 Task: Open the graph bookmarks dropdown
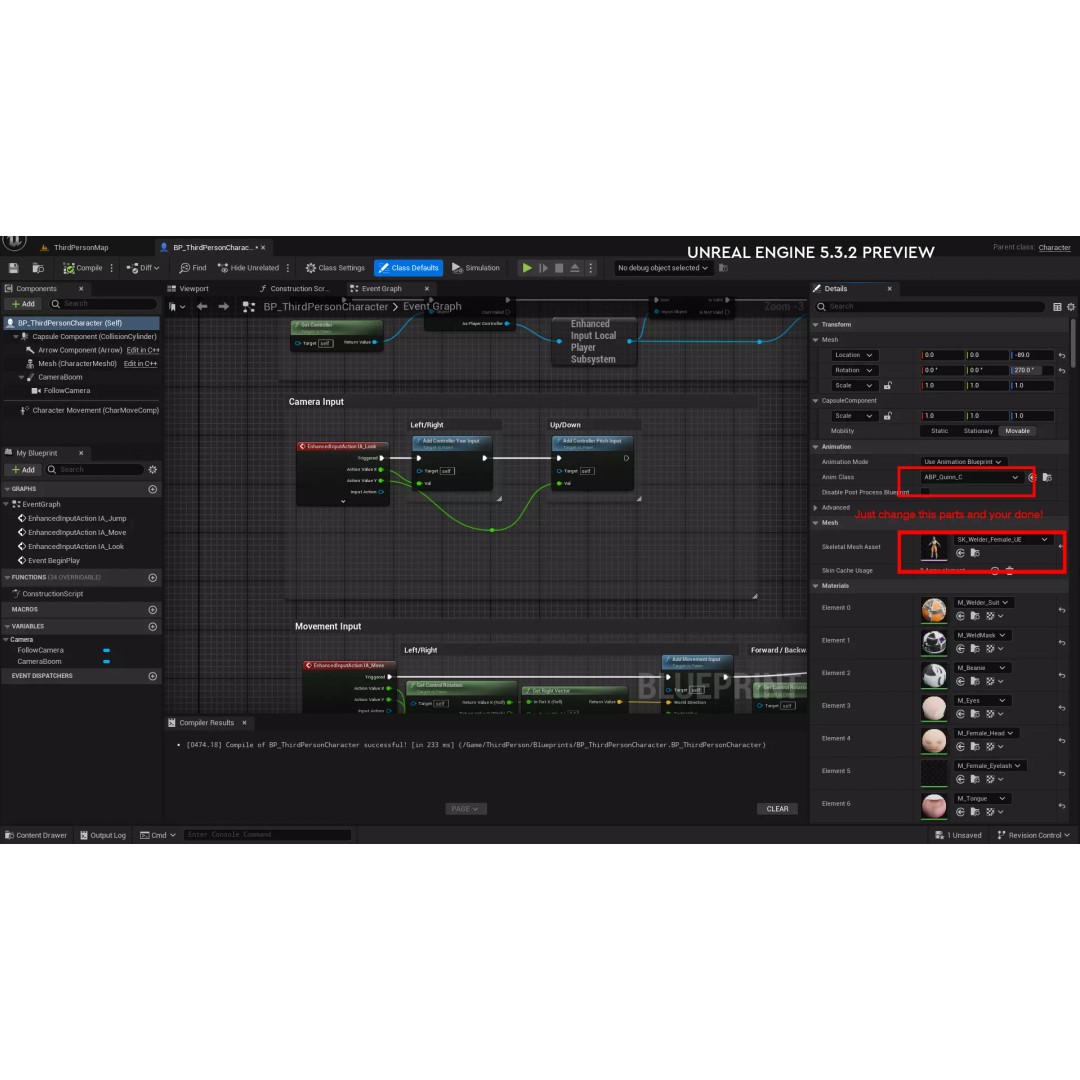[178, 307]
